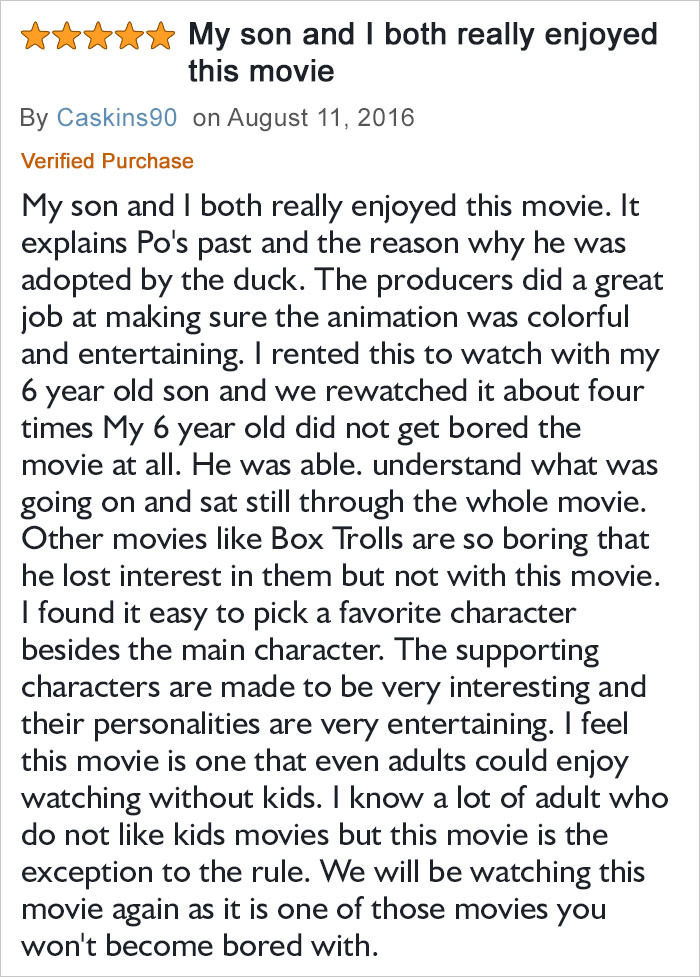Click the second rating star
Image resolution: width=700 pixels, height=977 pixels.
67,36
